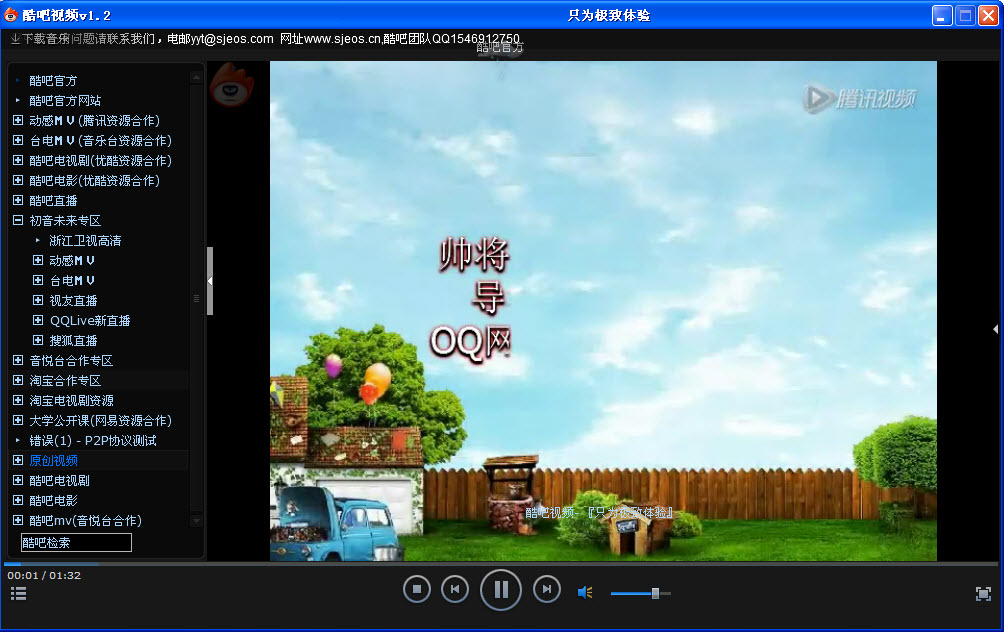This screenshot has width=1004, height=632.
Task: Select 搜狐直播 label
Action: [x=73, y=341]
